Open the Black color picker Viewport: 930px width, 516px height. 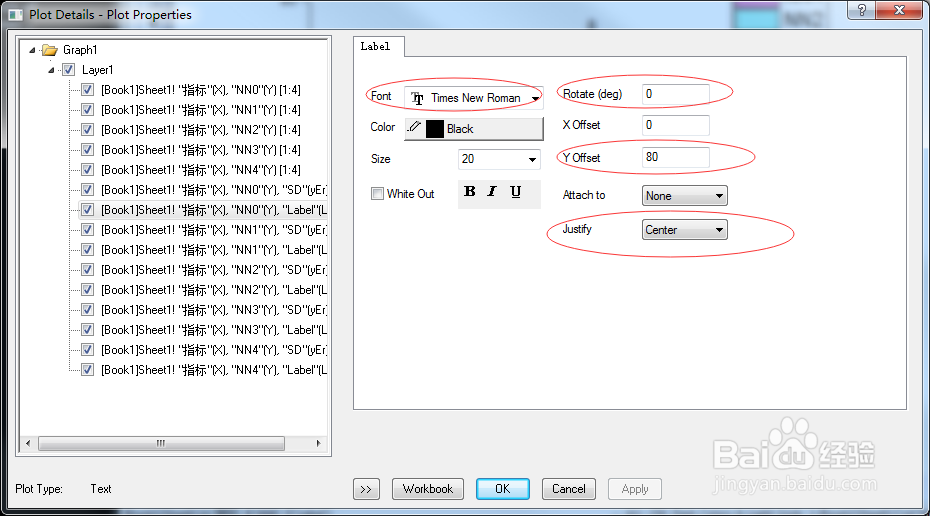click(x=474, y=129)
